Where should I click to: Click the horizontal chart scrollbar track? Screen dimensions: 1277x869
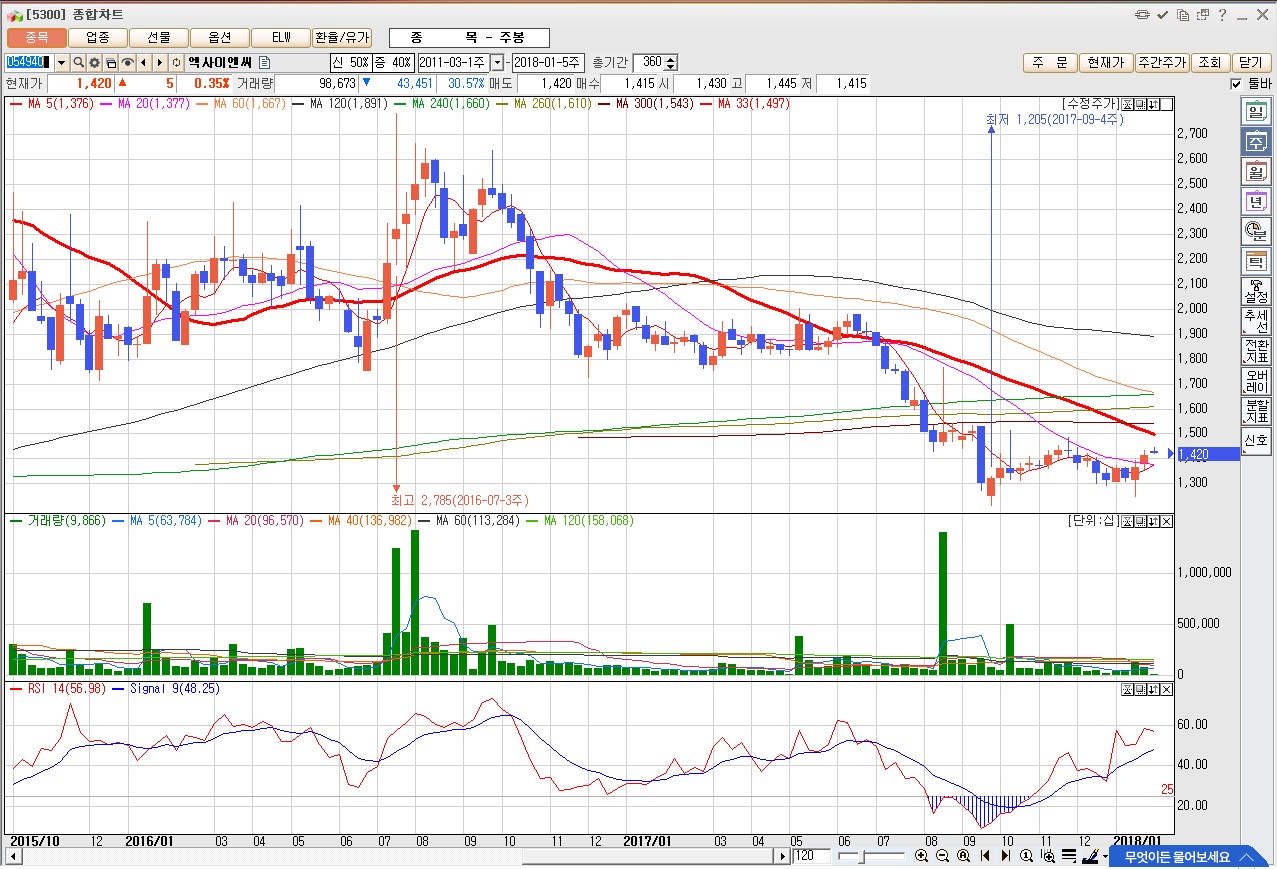[397, 857]
